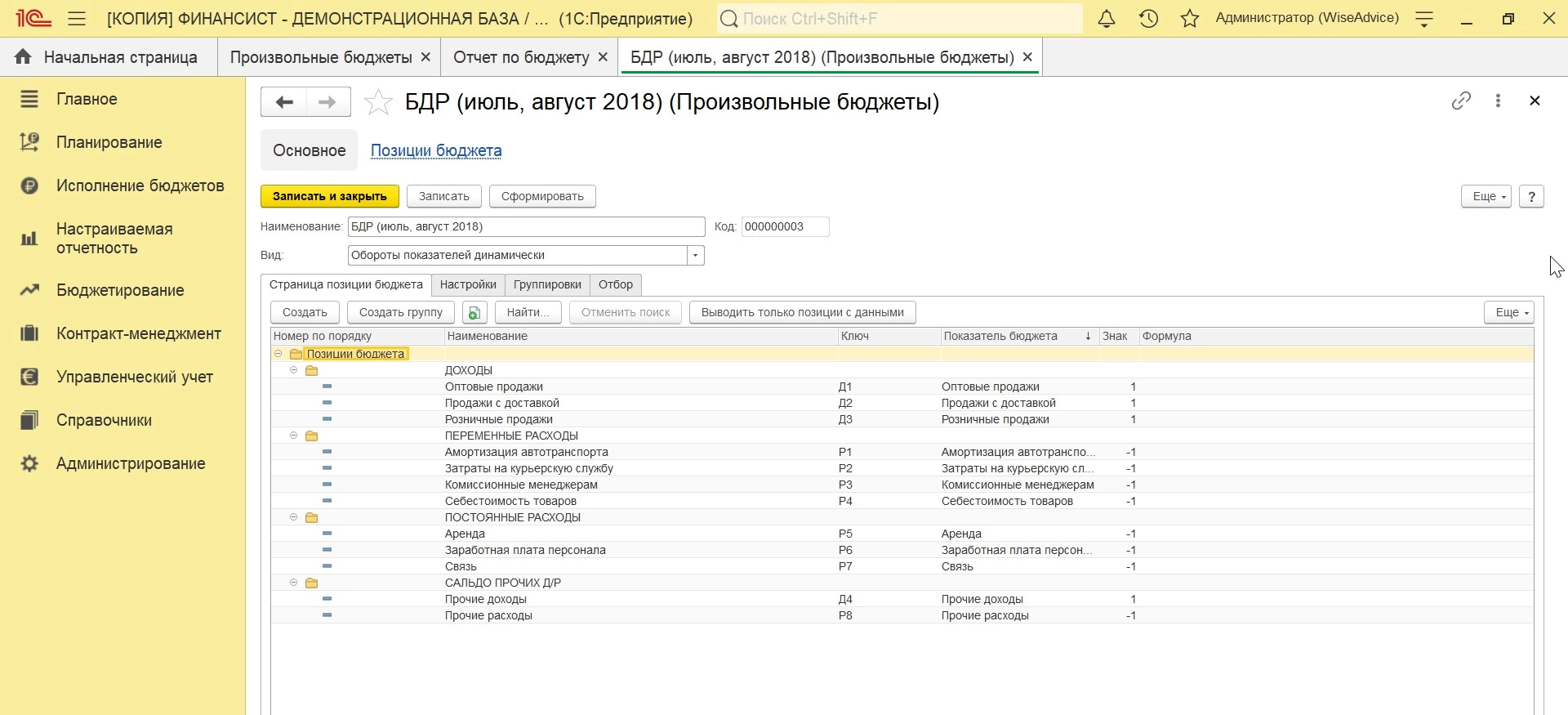Open Бюджетирование section in sidebar
1568x715 pixels.
(120, 290)
